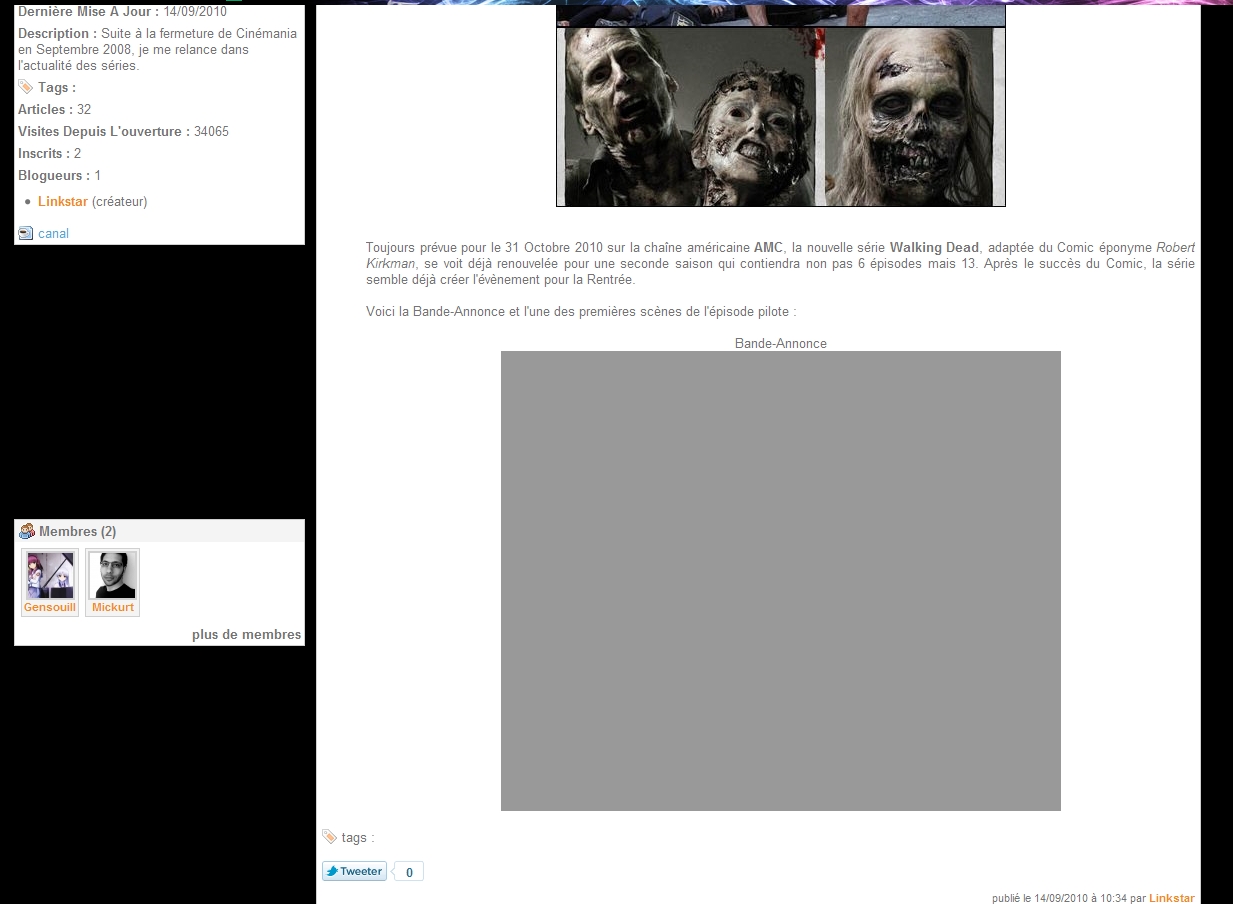Show plus de membres

246,635
